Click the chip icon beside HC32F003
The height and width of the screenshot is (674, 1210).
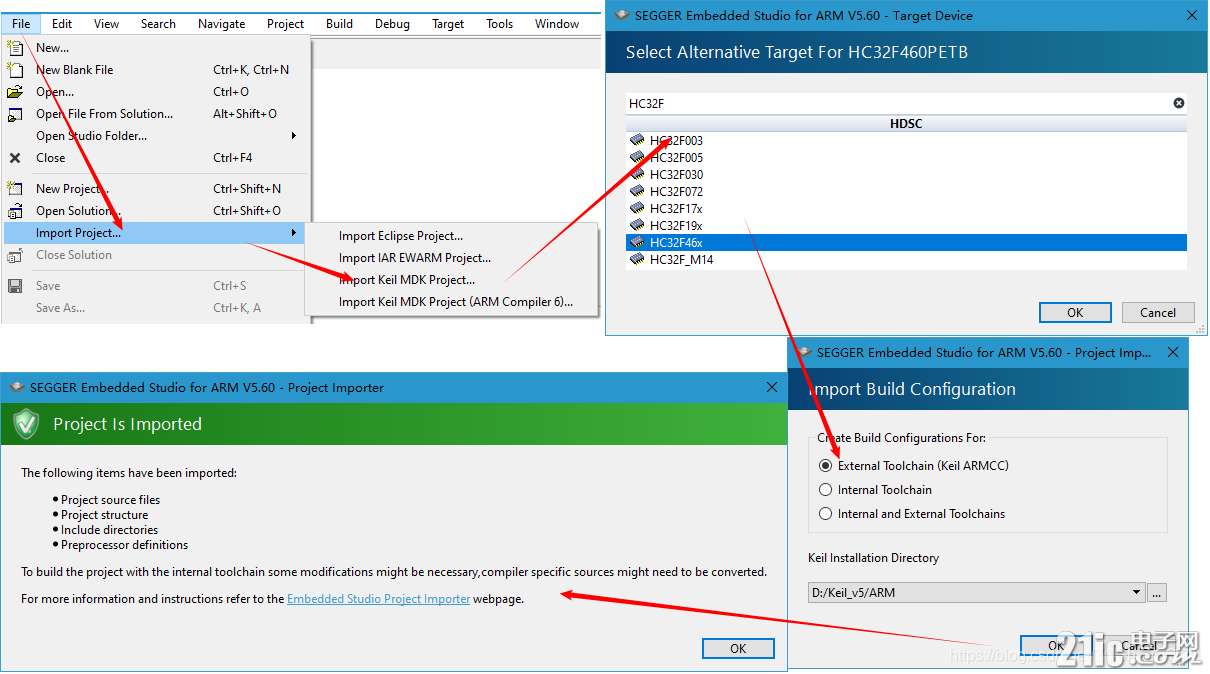tap(637, 141)
